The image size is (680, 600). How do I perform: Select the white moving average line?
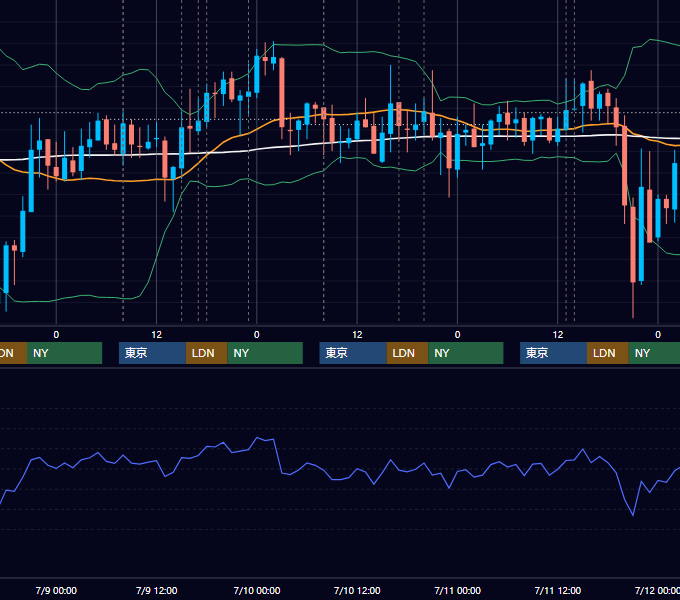pyautogui.click(x=340, y=142)
